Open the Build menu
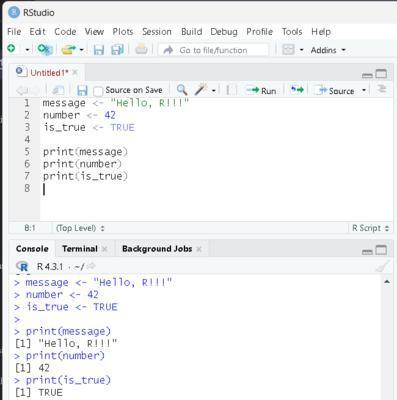Screen dimensions: 397x400 [x=191, y=32]
